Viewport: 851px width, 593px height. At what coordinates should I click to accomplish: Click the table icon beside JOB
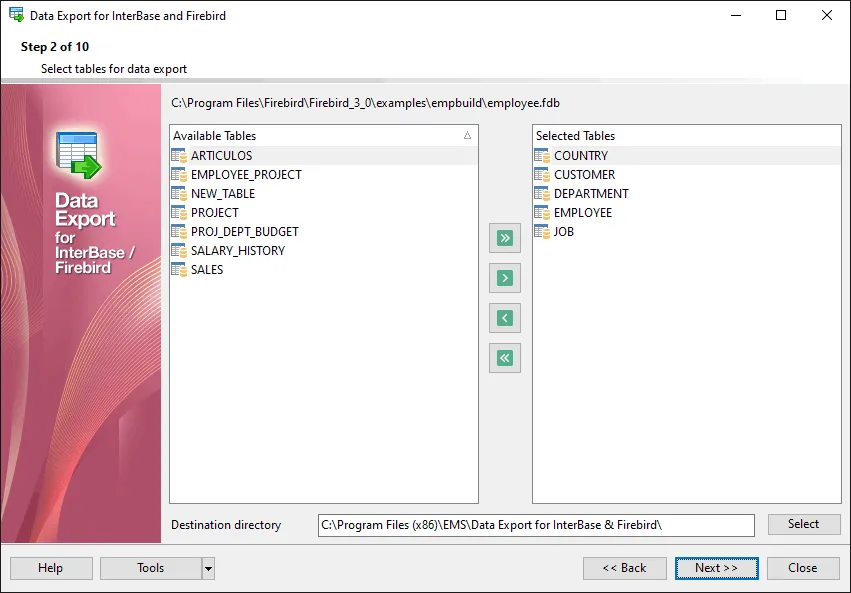click(x=542, y=232)
